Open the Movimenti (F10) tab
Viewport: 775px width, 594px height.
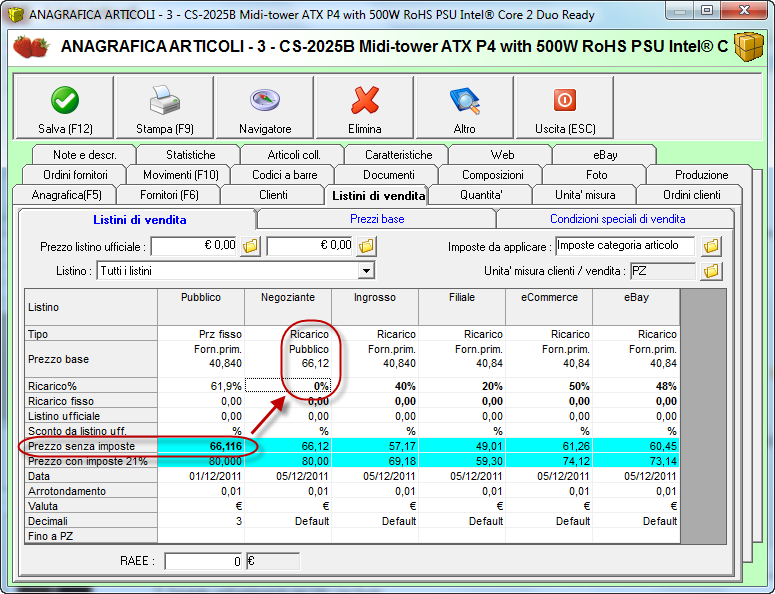tap(180, 175)
